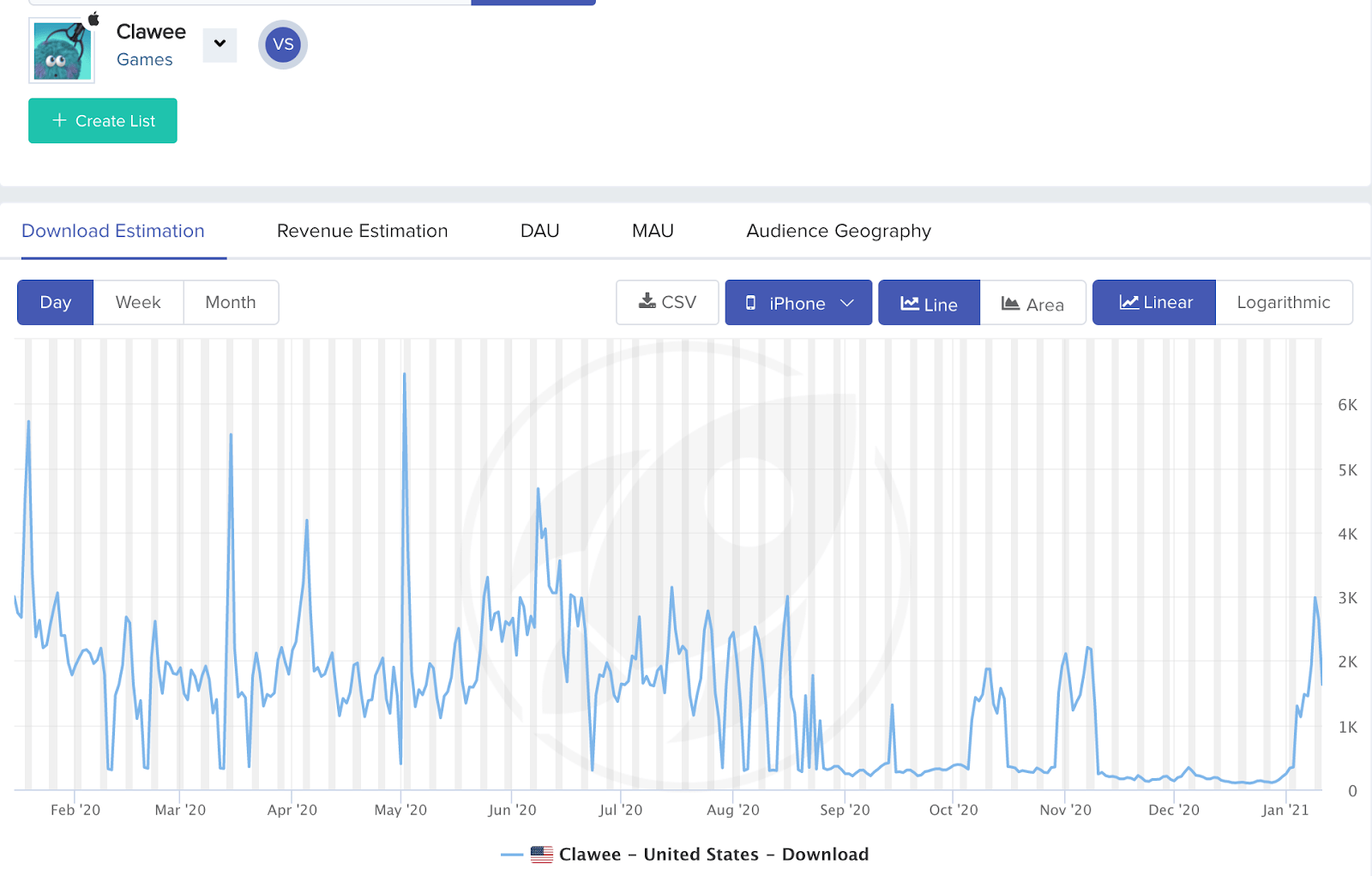Viewport: 1372px width, 876px height.
Task: Click the 3K y-axis label
Action: (1347, 598)
